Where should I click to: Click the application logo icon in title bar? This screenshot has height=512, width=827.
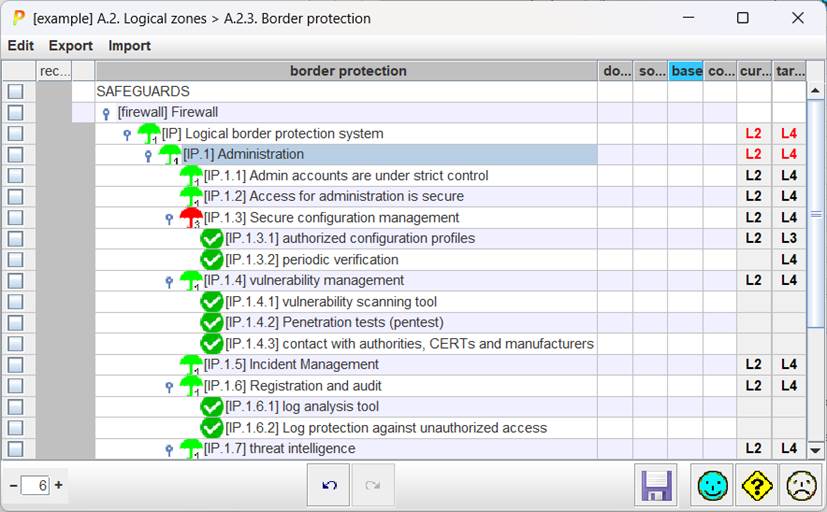point(18,18)
